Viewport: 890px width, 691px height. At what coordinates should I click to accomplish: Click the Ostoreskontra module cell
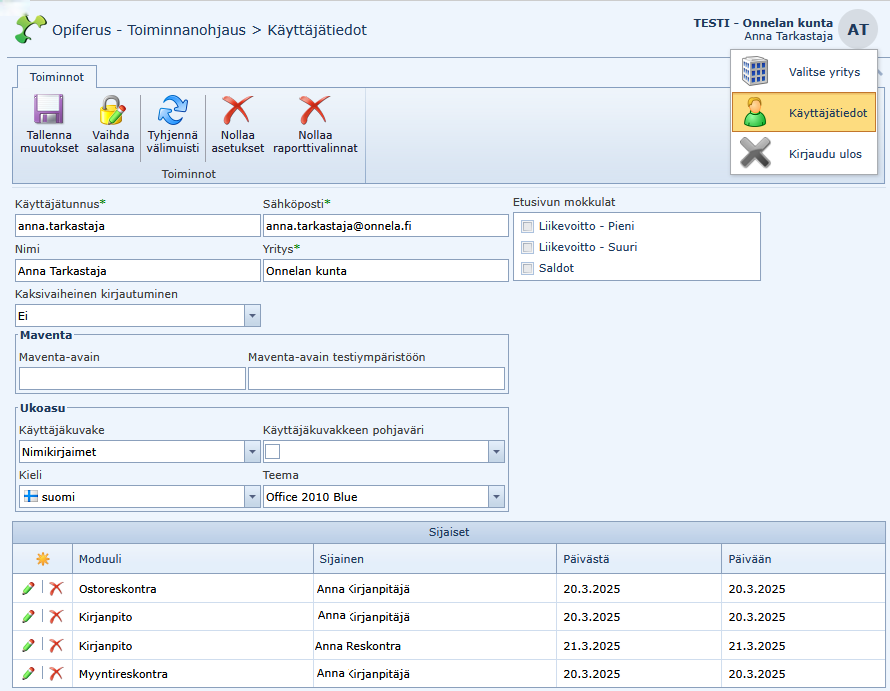(x=193, y=588)
